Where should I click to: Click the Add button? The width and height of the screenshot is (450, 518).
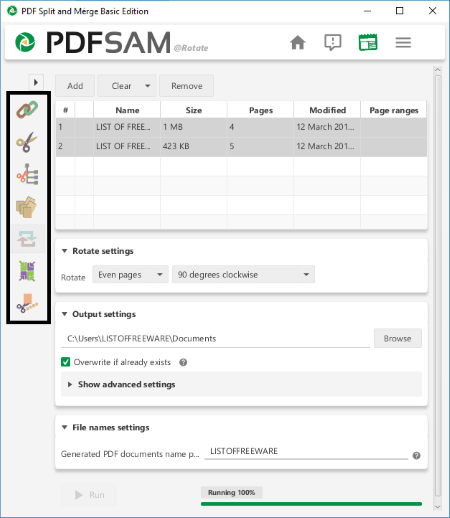pos(75,86)
